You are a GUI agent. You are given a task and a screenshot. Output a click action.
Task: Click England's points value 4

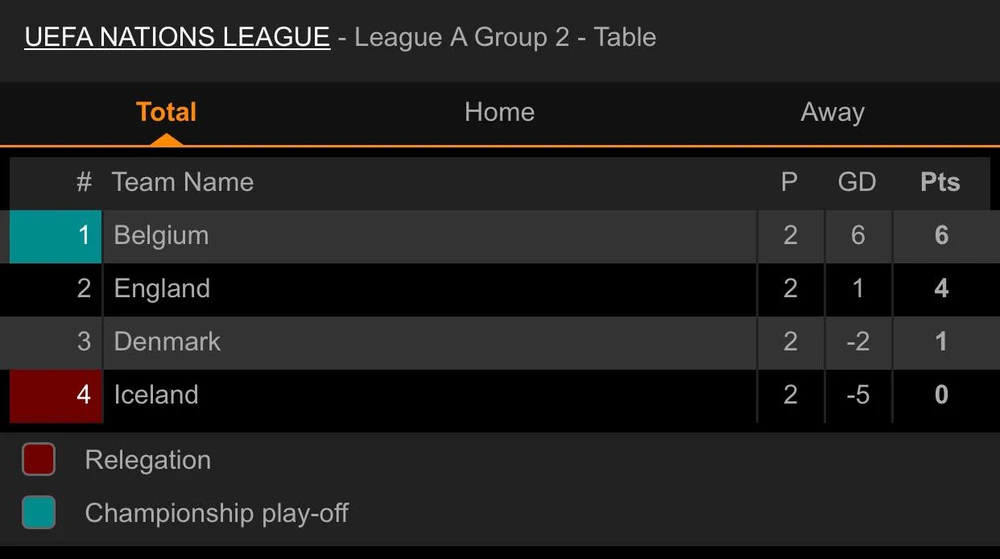tap(941, 288)
